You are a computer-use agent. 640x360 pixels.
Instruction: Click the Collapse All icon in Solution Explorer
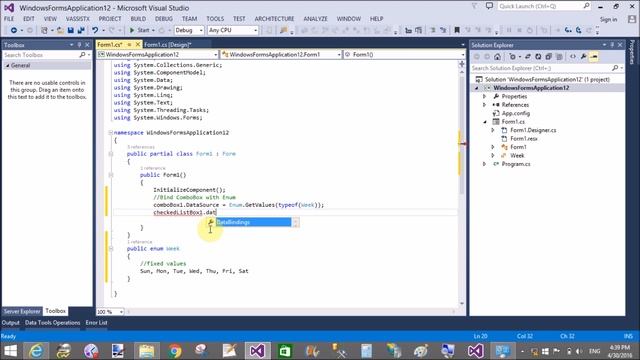click(x=548, y=57)
